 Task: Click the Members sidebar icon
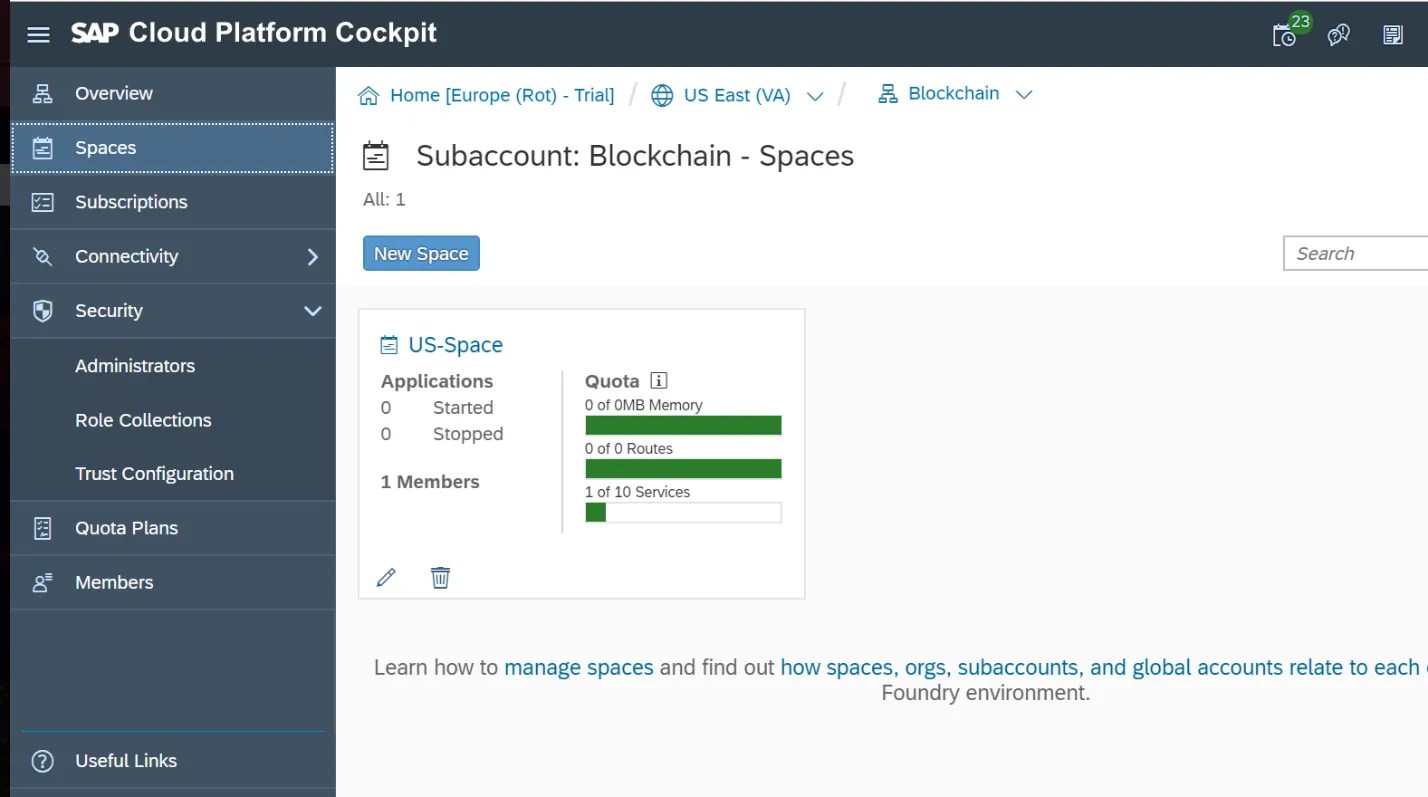42,582
